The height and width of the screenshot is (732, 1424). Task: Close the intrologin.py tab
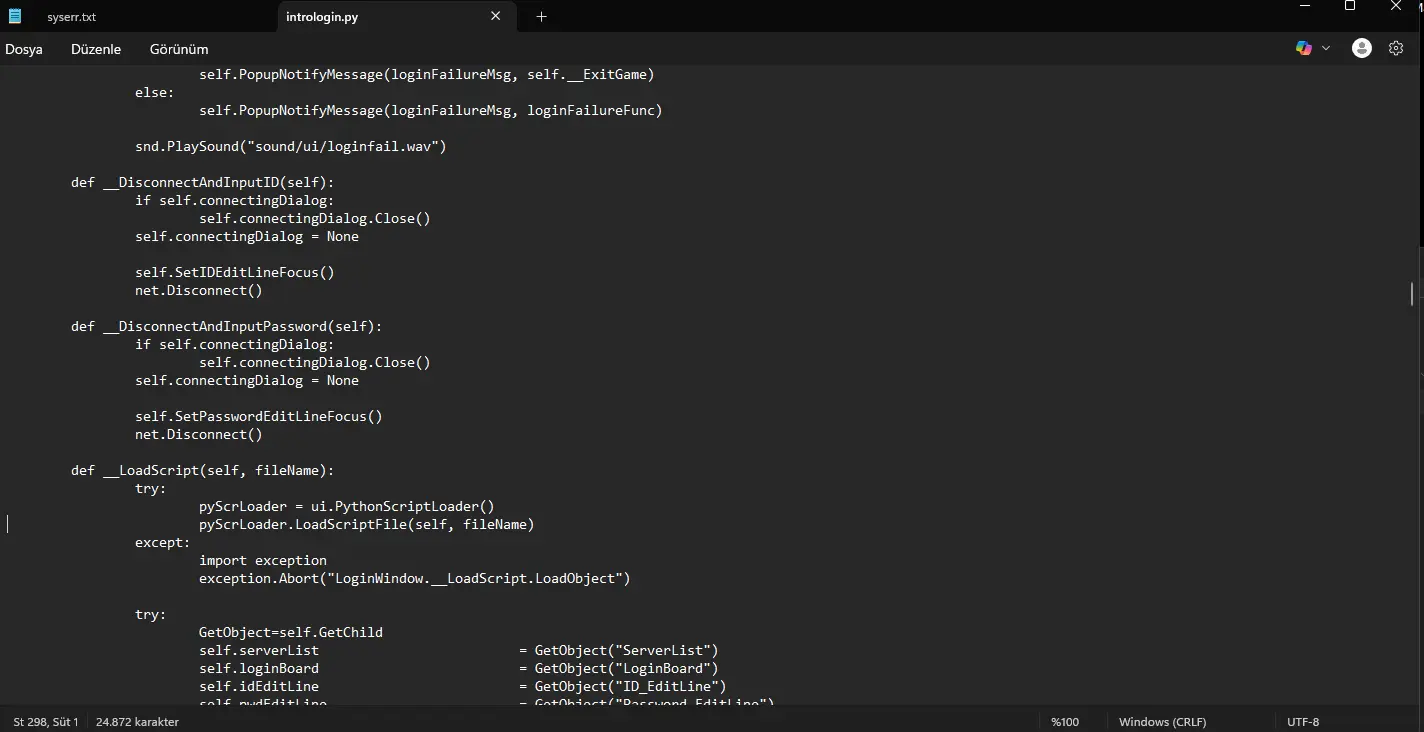click(496, 16)
